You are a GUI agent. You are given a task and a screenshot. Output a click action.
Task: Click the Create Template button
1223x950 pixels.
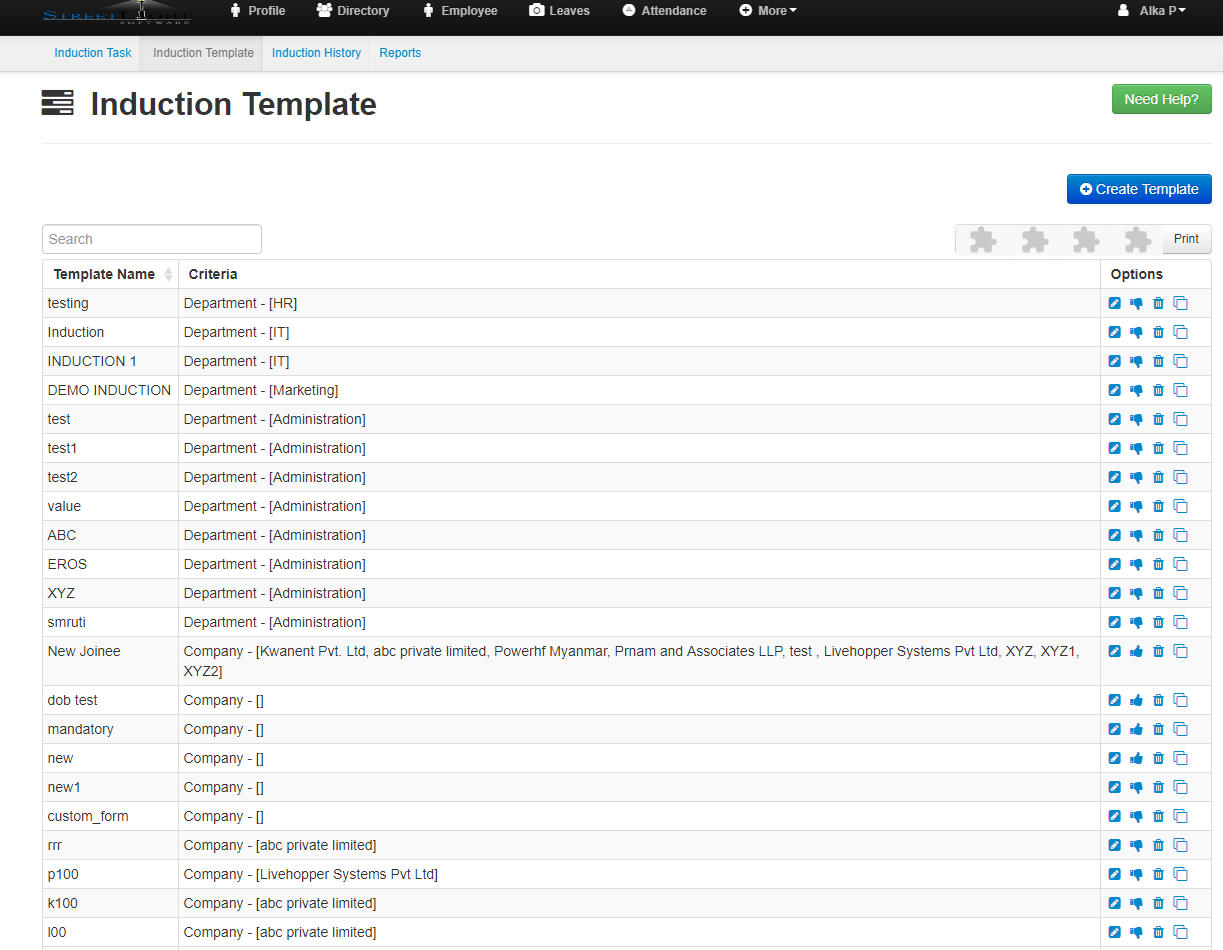coord(1138,189)
